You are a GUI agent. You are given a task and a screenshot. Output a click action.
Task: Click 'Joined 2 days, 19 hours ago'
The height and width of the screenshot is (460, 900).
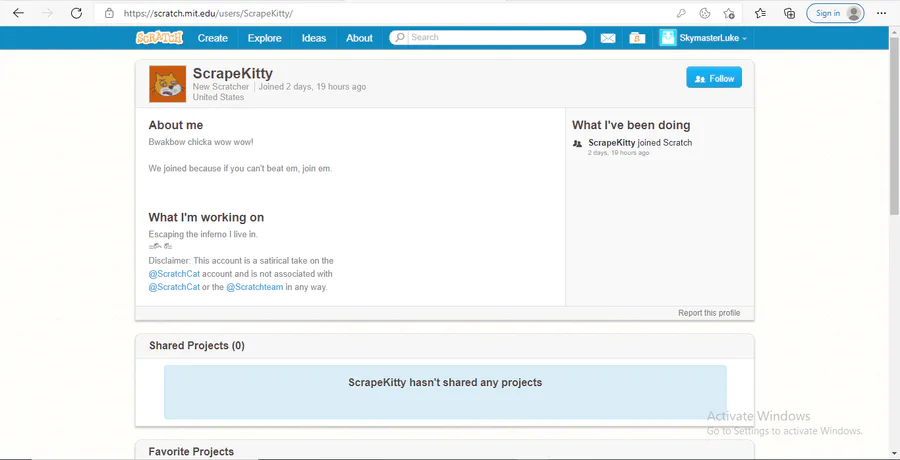point(312,87)
